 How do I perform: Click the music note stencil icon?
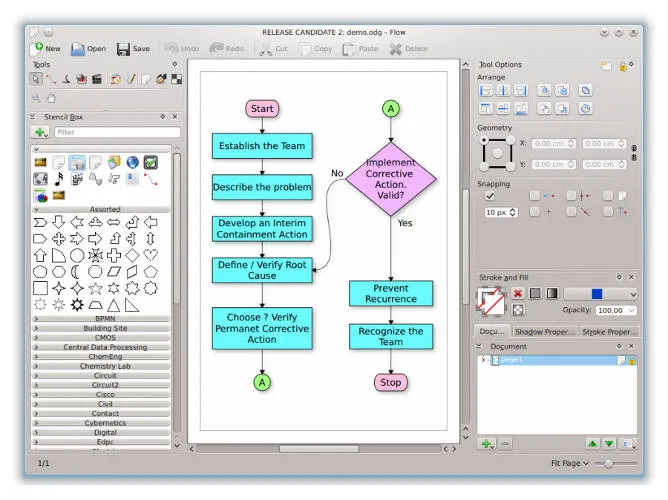pyautogui.click(x=59, y=179)
